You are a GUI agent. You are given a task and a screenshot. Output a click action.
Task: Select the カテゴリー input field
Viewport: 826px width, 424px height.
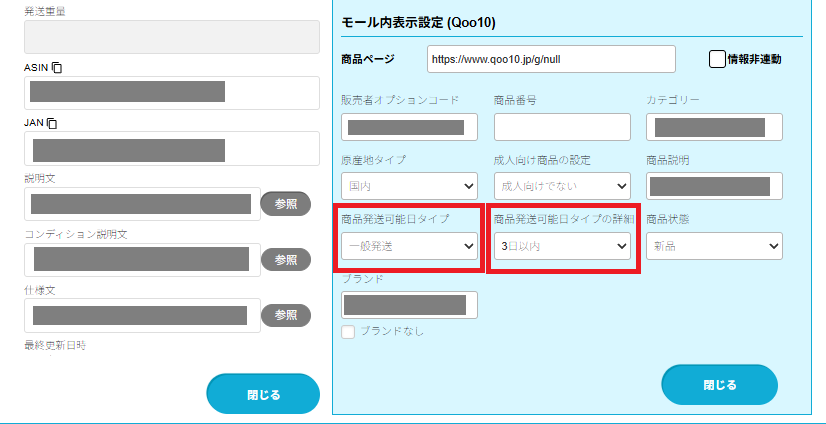[x=714, y=127]
